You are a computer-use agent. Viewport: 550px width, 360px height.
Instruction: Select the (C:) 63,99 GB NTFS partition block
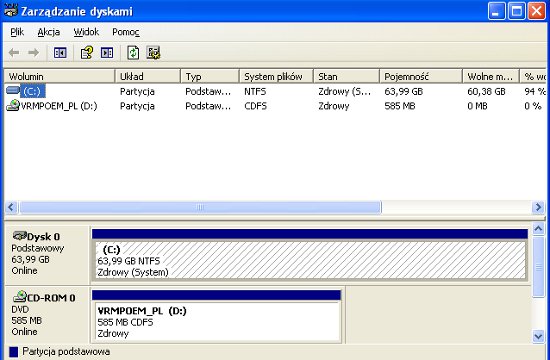point(310,260)
